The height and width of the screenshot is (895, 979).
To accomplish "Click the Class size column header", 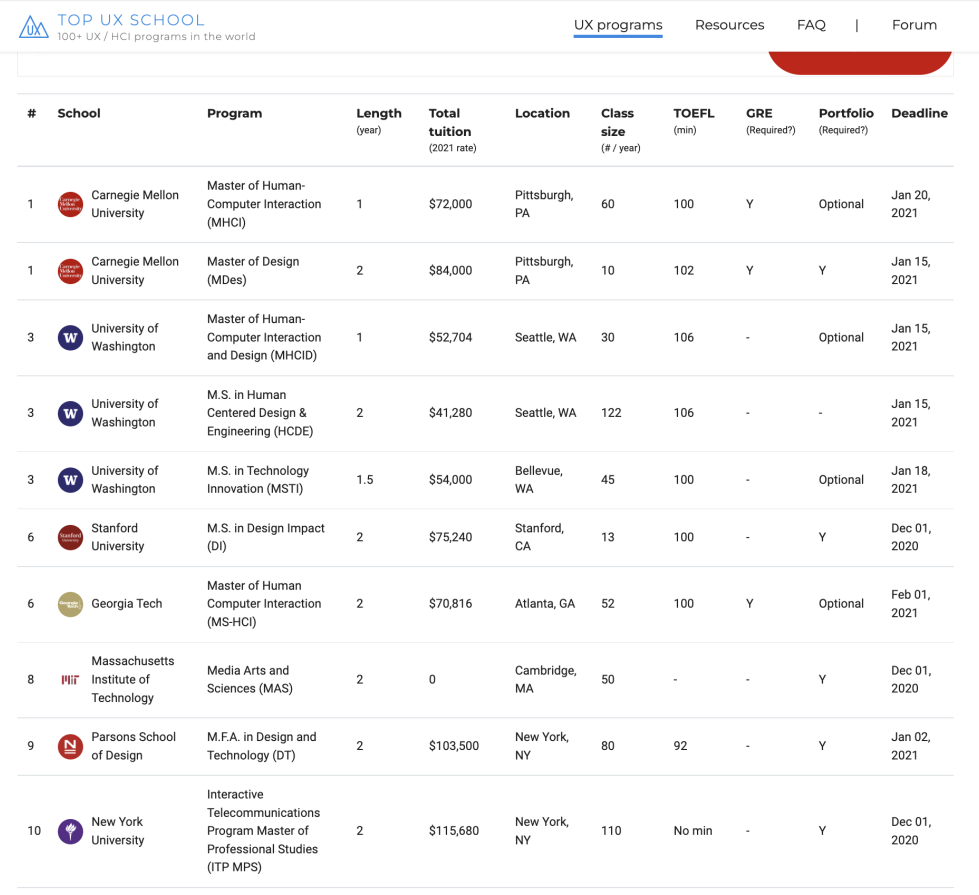I will [x=621, y=130].
